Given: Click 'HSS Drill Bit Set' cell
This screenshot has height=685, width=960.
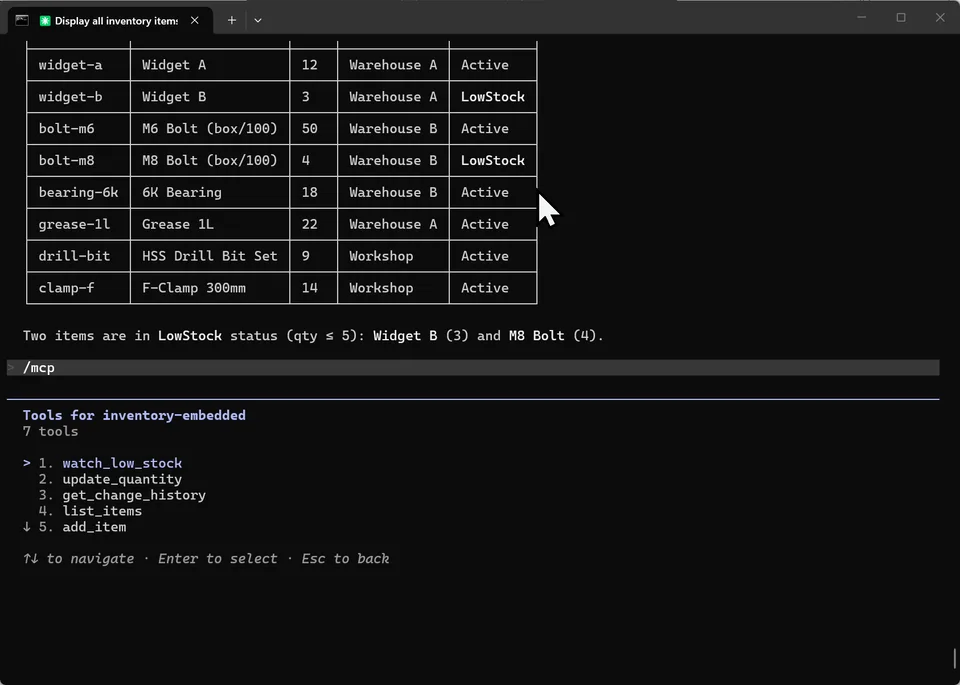Looking at the screenshot, I should [210, 256].
